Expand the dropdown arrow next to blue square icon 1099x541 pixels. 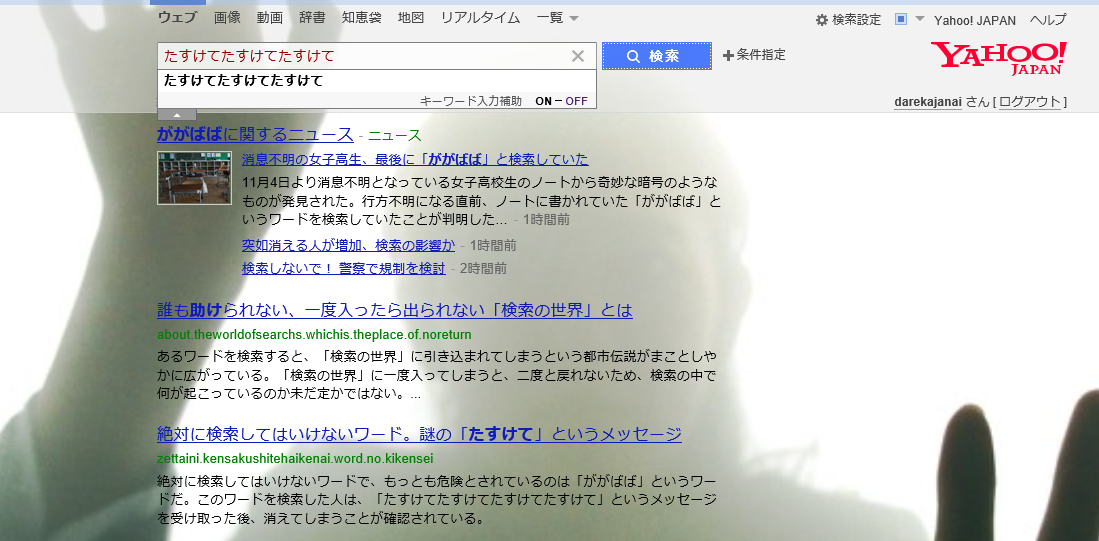(919, 20)
